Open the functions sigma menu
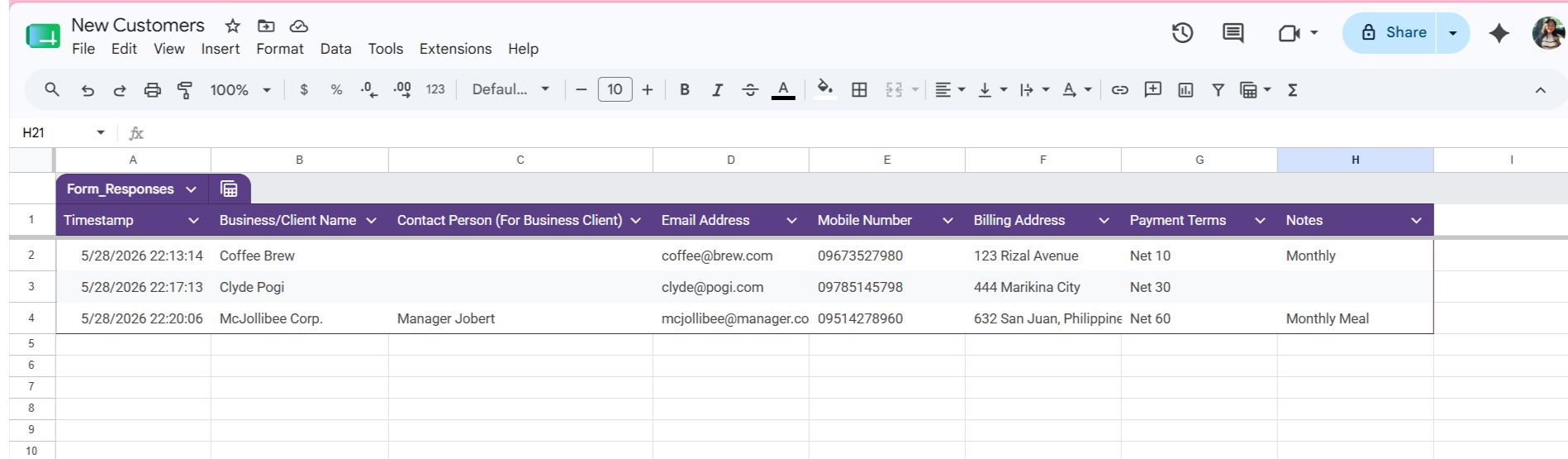Image resolution: width=1568 pixels, height=459 pixels. coord(1293,89)
